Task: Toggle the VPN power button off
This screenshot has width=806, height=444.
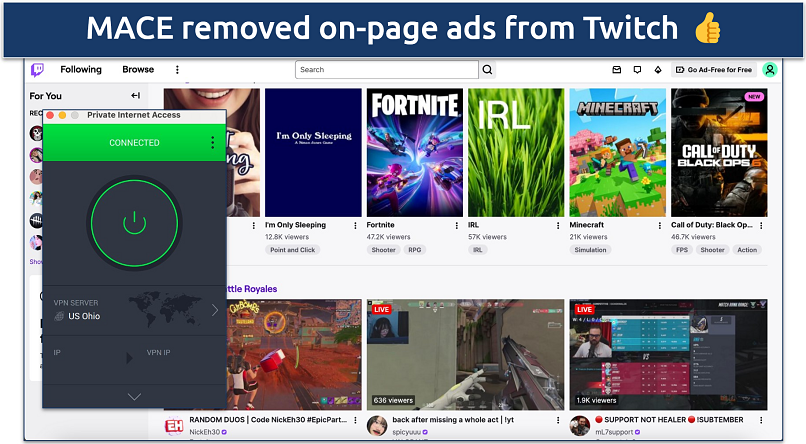Action: point(134,224)
